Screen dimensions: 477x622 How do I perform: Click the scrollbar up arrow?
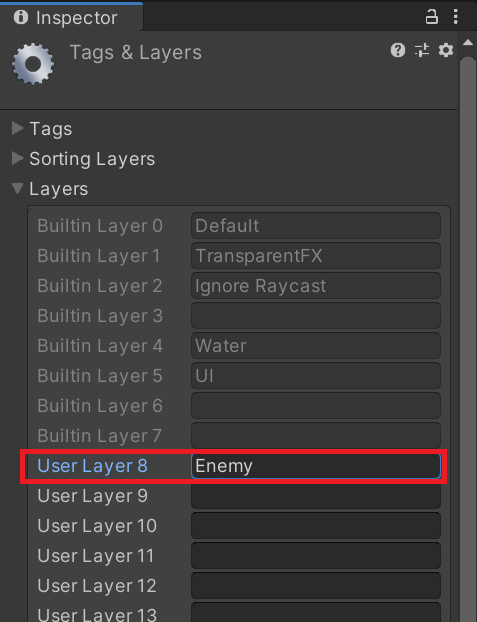(x=468, y=42)
